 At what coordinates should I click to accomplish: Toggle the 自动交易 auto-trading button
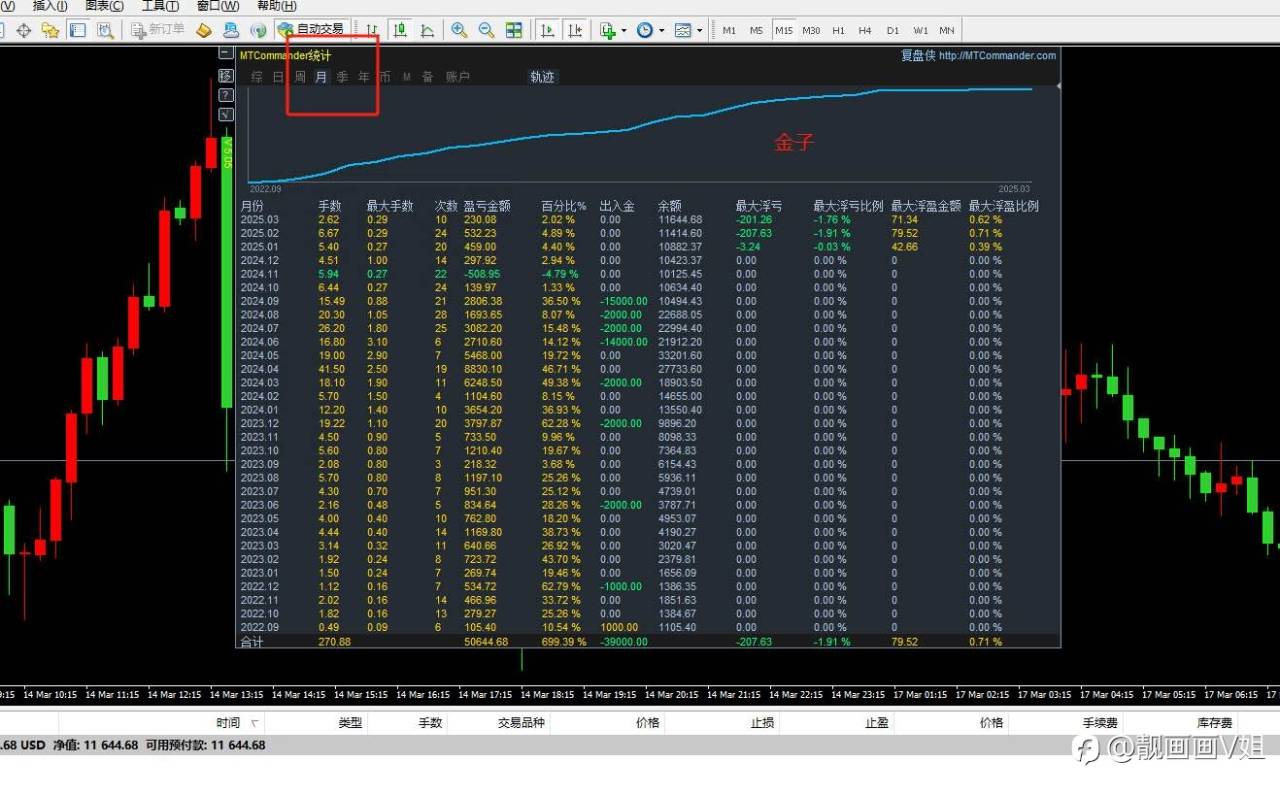pos(311,30)
